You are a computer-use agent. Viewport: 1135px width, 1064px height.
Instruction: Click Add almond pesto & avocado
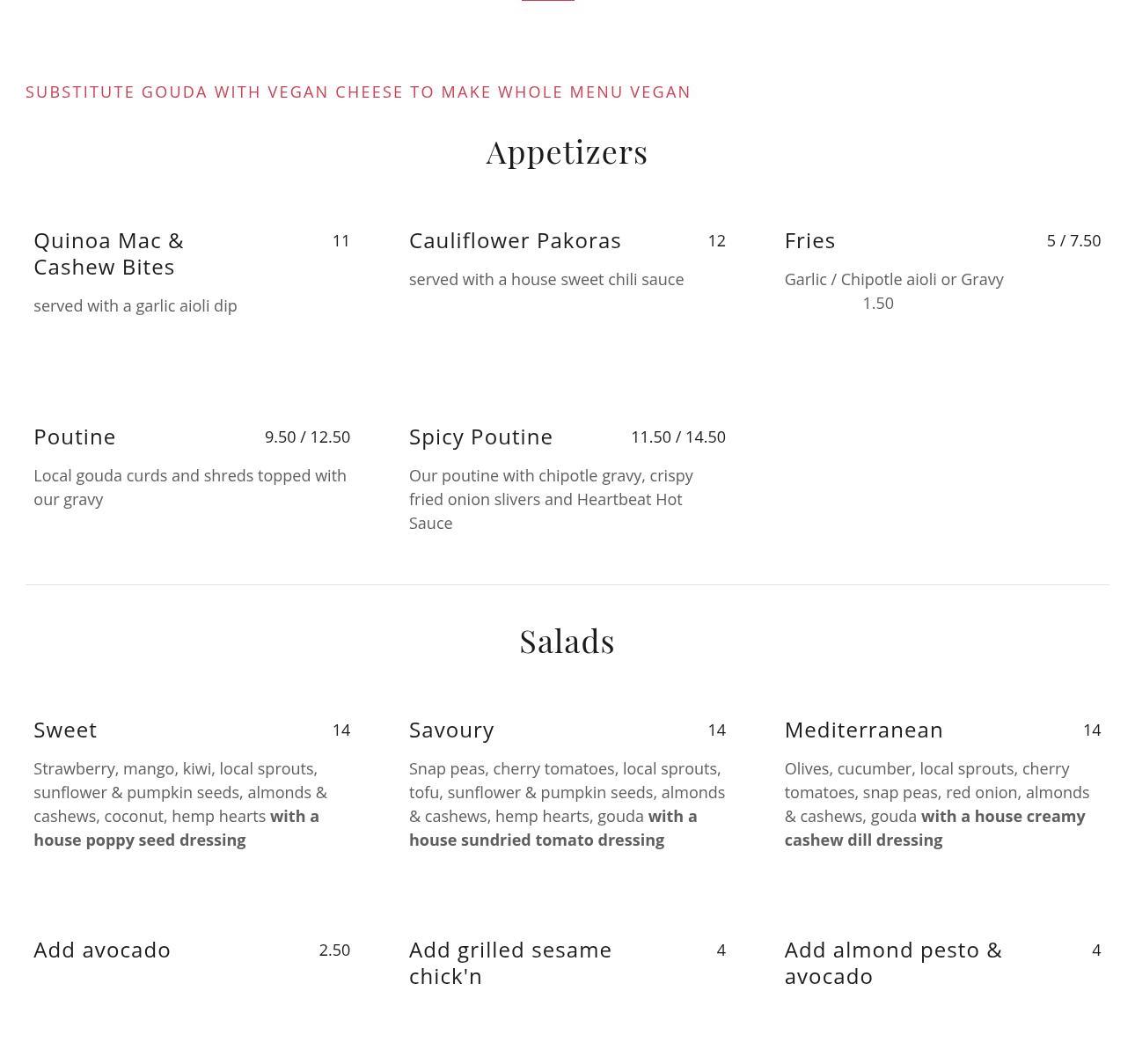tap(893, 963)
